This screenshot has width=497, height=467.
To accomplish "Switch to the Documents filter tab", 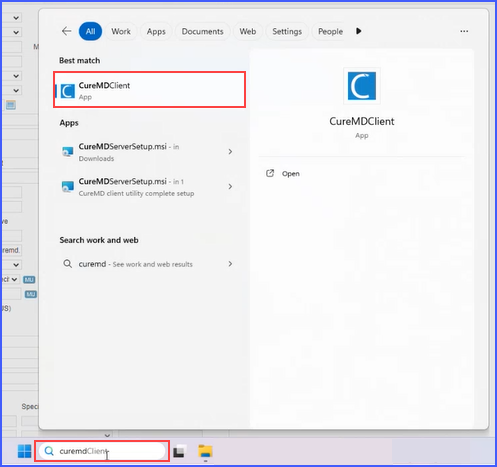I will click(x=202, y=31).
